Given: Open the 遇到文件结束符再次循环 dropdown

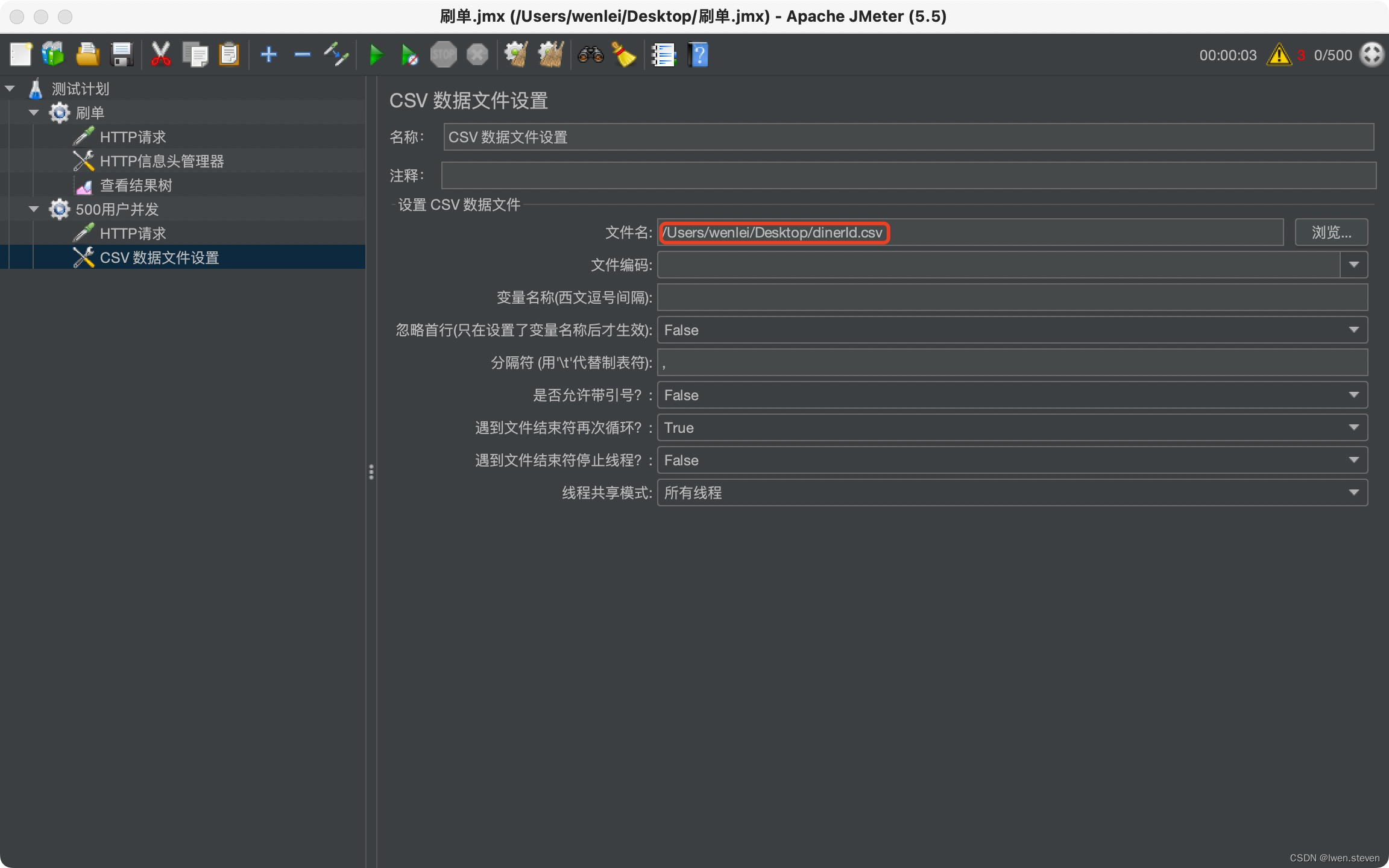Looking at the screenshot, I should coord(1012,427).
